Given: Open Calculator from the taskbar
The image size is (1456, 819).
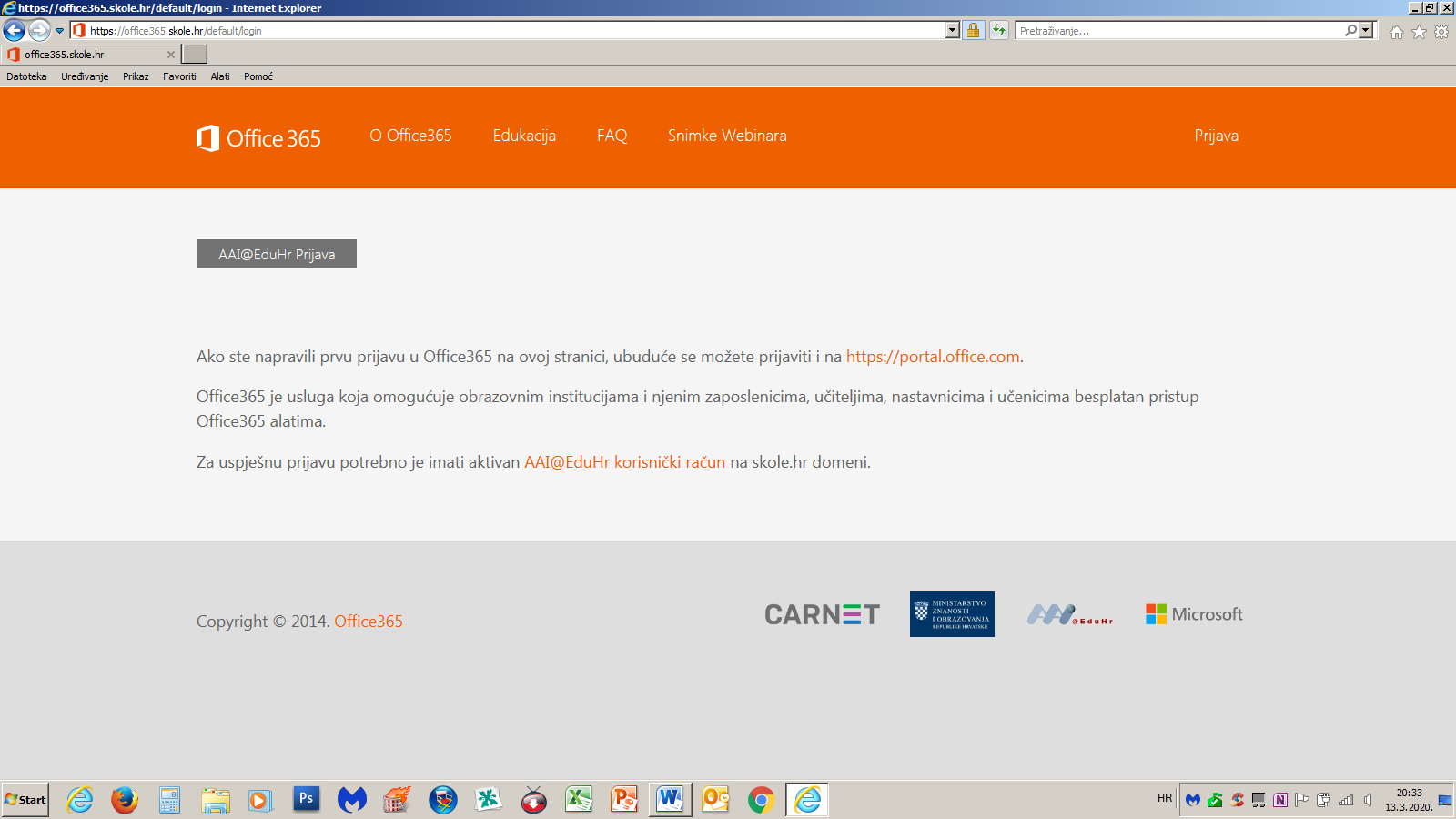Looking at the screenshot, I should point(170,800).
